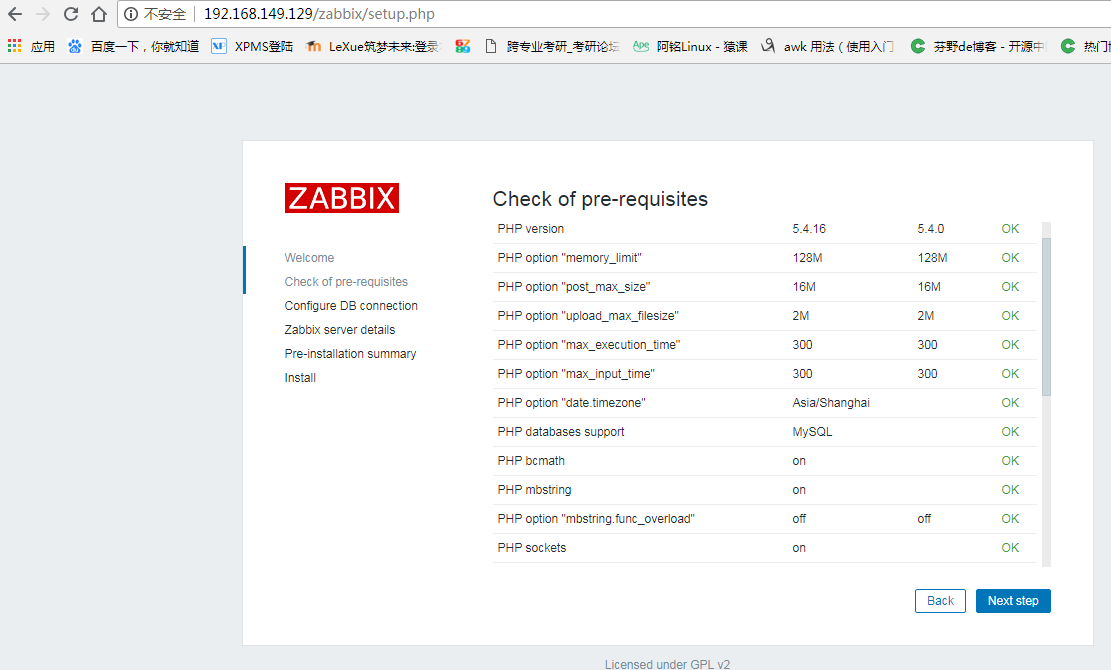Click the PHP sockets label
This screenshot has width=1111, height=670.
(531, 548)
